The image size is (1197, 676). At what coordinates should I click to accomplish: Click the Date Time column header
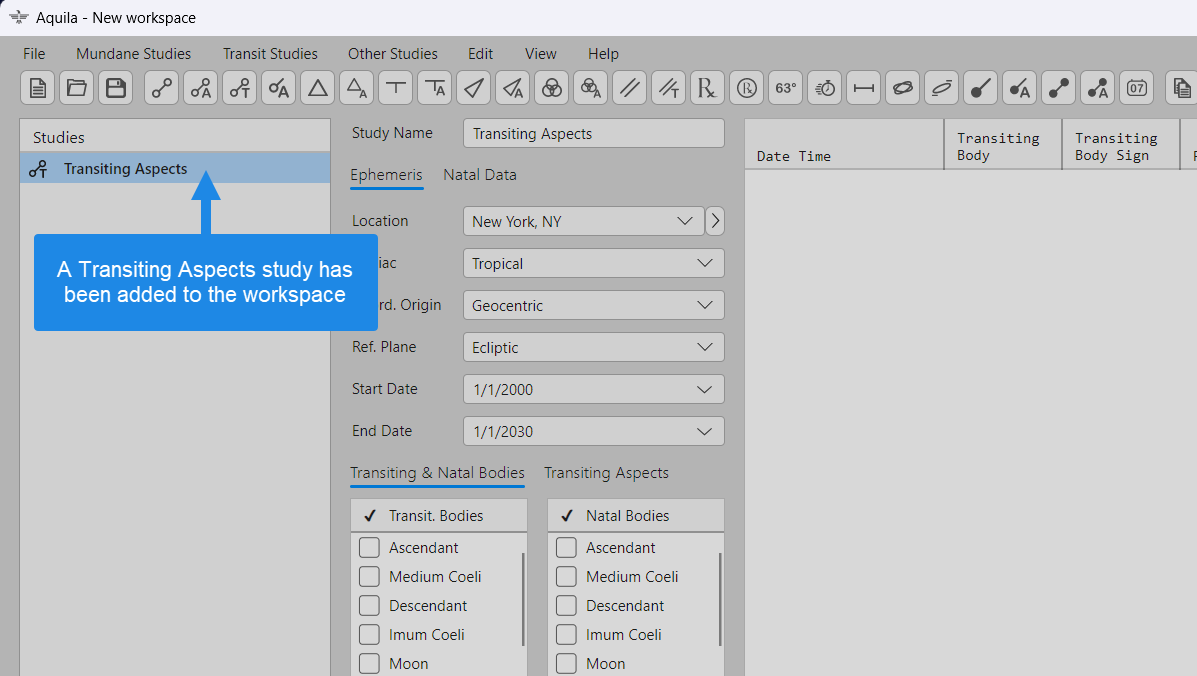coord(844,144)
